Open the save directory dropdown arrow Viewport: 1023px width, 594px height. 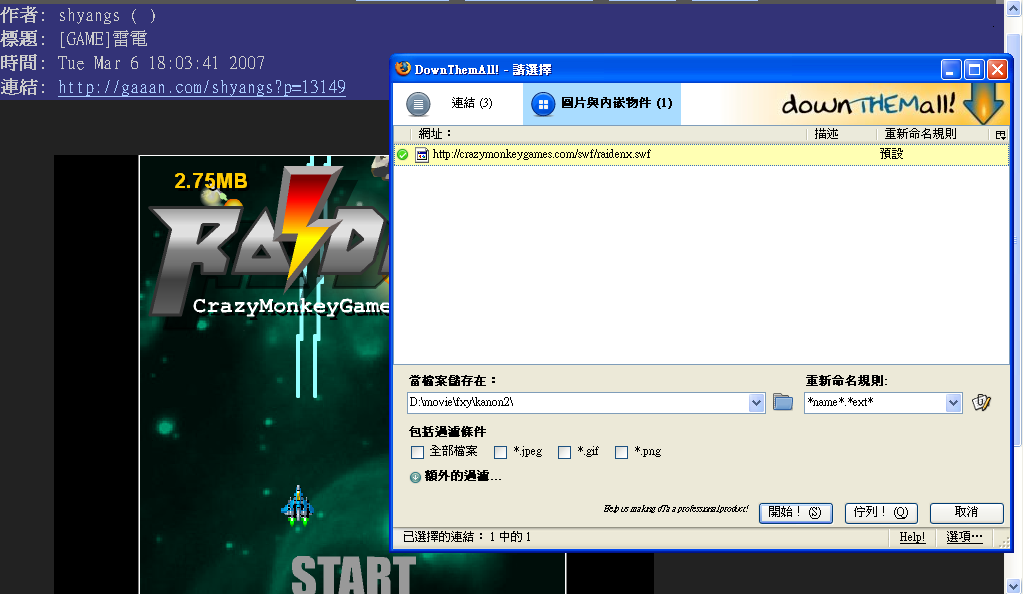(x=756, y=403)
